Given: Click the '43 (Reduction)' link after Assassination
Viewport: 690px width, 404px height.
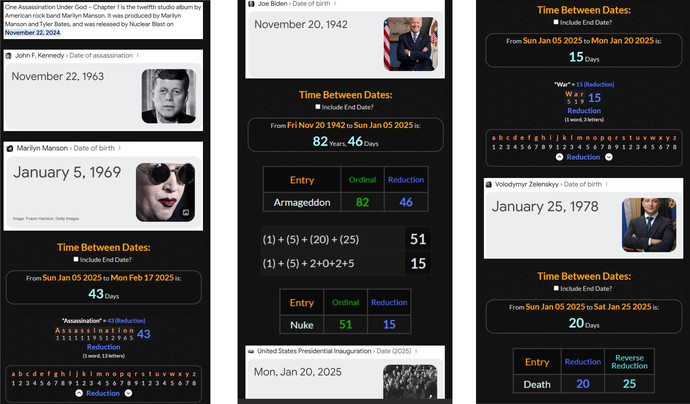Looking at the screenshot, I should [126, 320].
